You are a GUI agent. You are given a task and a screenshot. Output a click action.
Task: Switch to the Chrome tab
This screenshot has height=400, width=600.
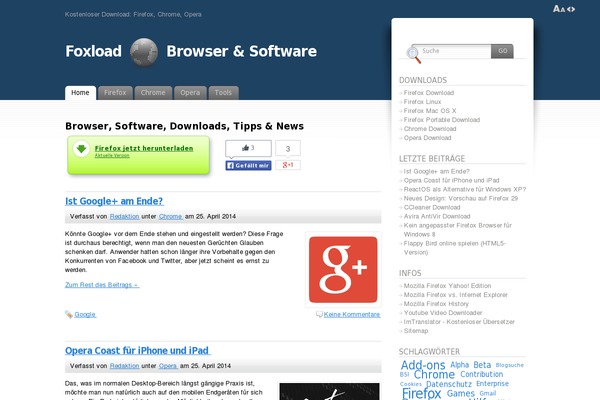[x=153, y=93]
